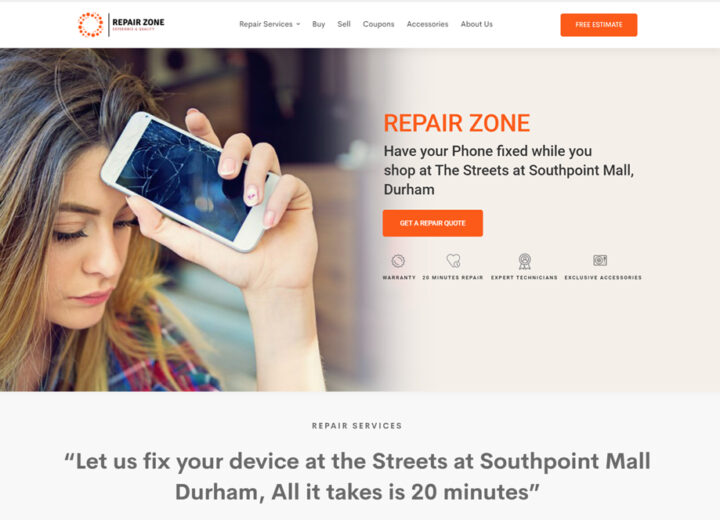Open the Sell menu item
720x520 pixels.
tap(343, 24)
